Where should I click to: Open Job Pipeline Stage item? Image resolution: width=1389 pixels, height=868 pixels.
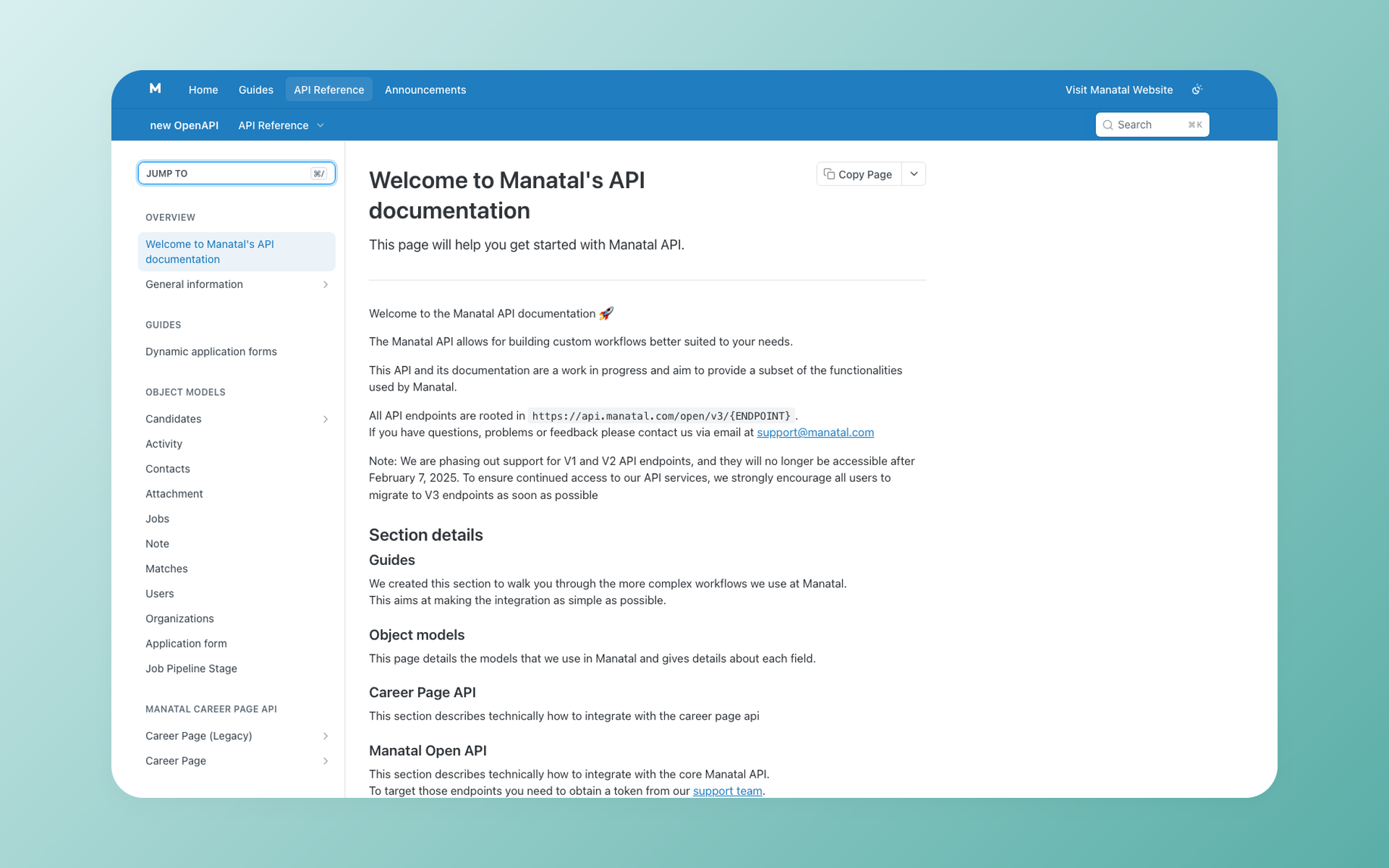coord(191,668)
